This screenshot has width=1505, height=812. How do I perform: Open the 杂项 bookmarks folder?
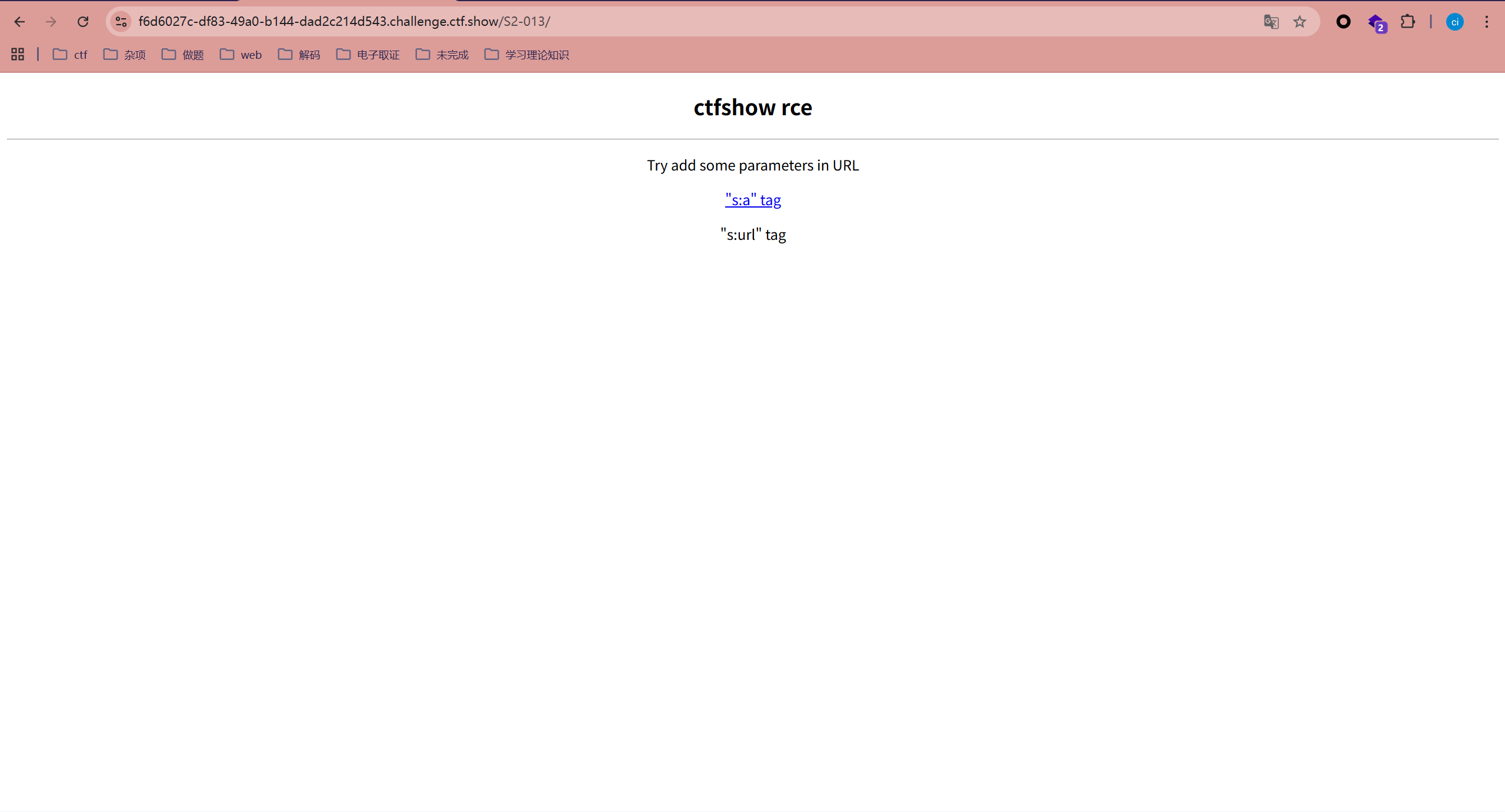tap(125, 55)
